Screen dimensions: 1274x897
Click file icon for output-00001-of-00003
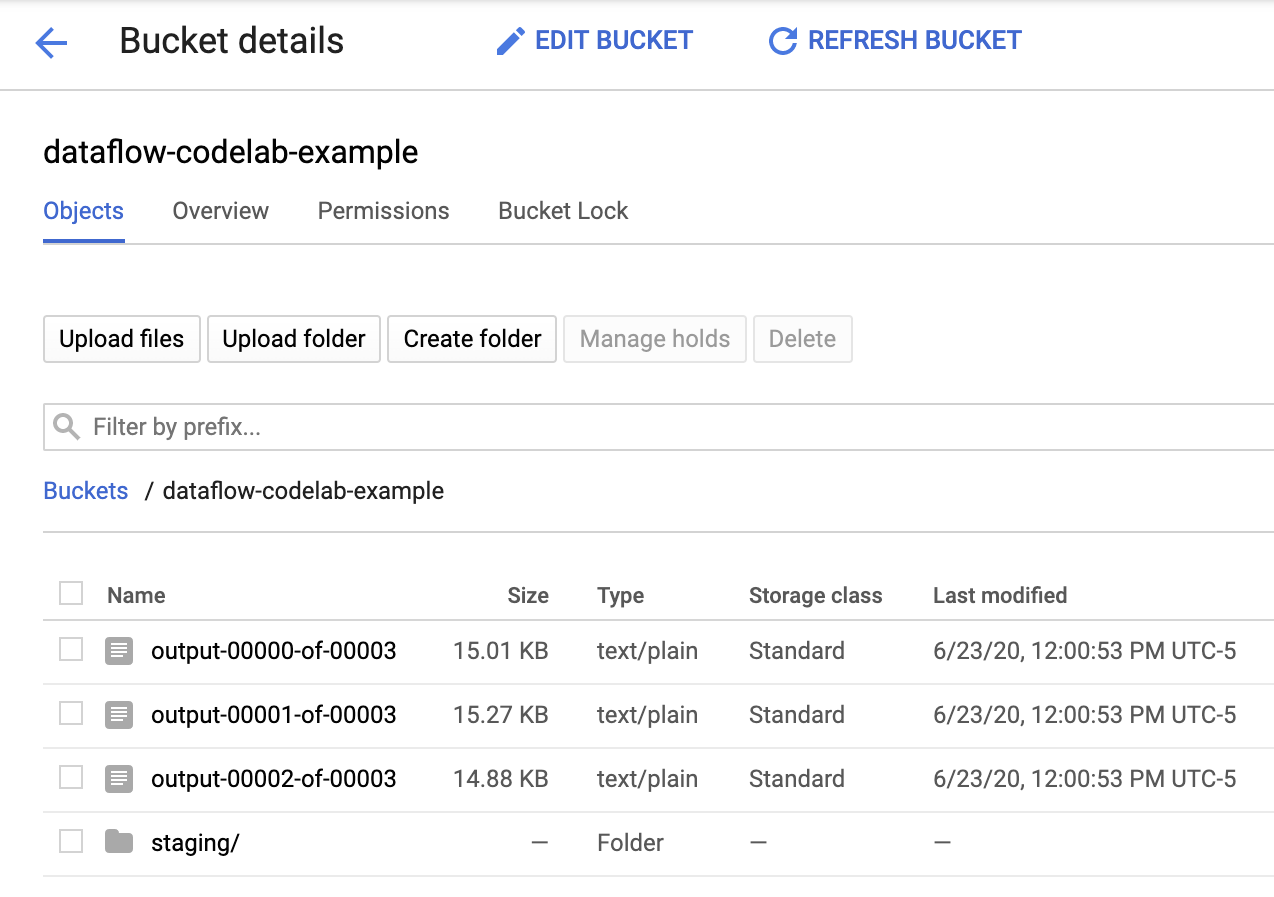[x=119, y=715]
